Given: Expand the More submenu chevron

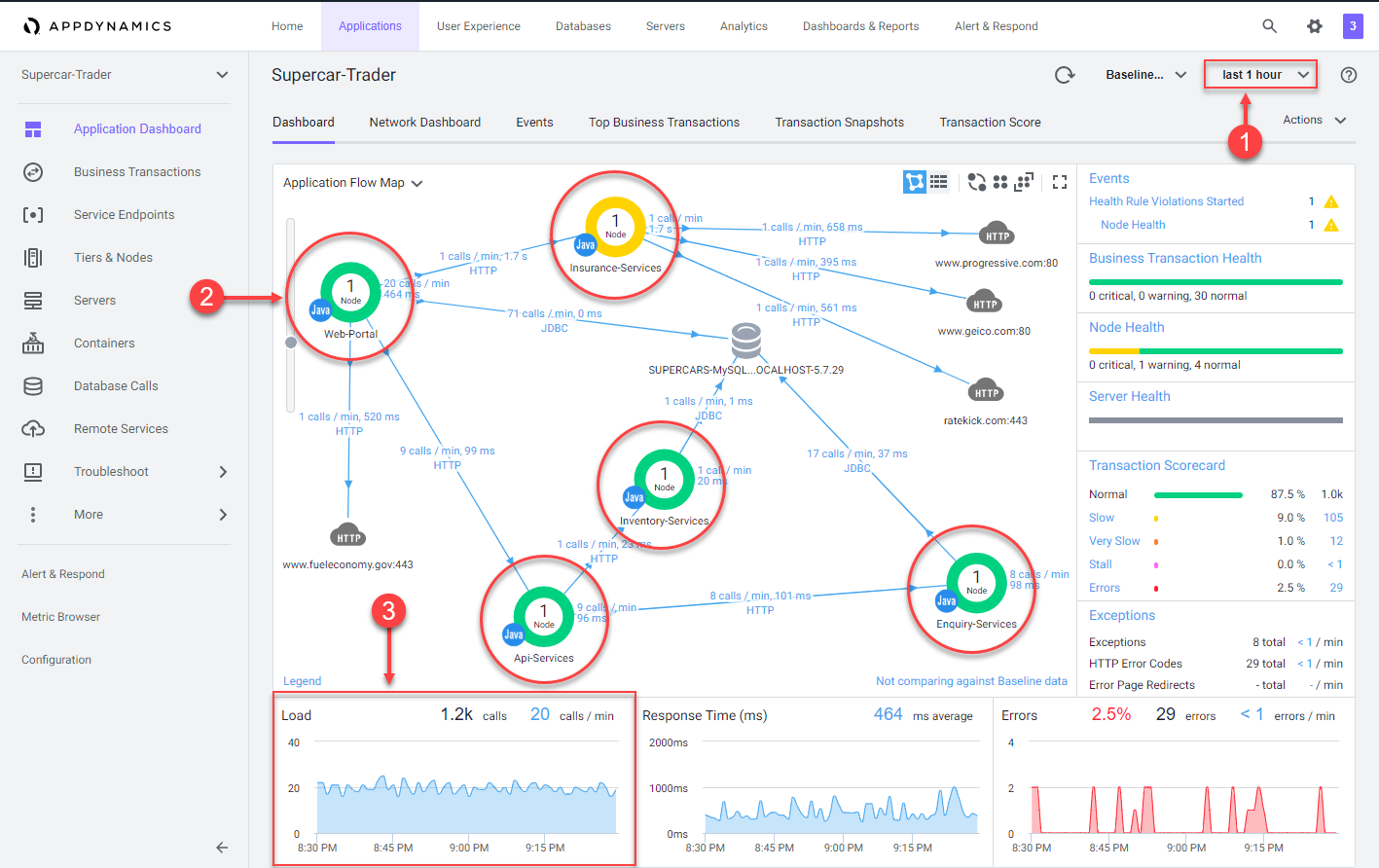Looking at the screenshot, I should point(223,515).
